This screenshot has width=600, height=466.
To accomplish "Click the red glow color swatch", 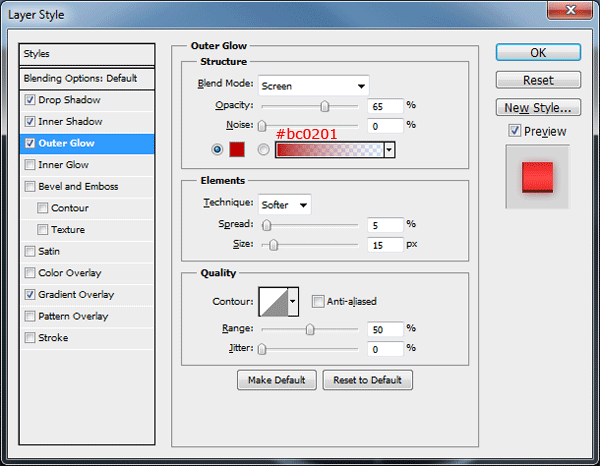I will click(237, 149).
